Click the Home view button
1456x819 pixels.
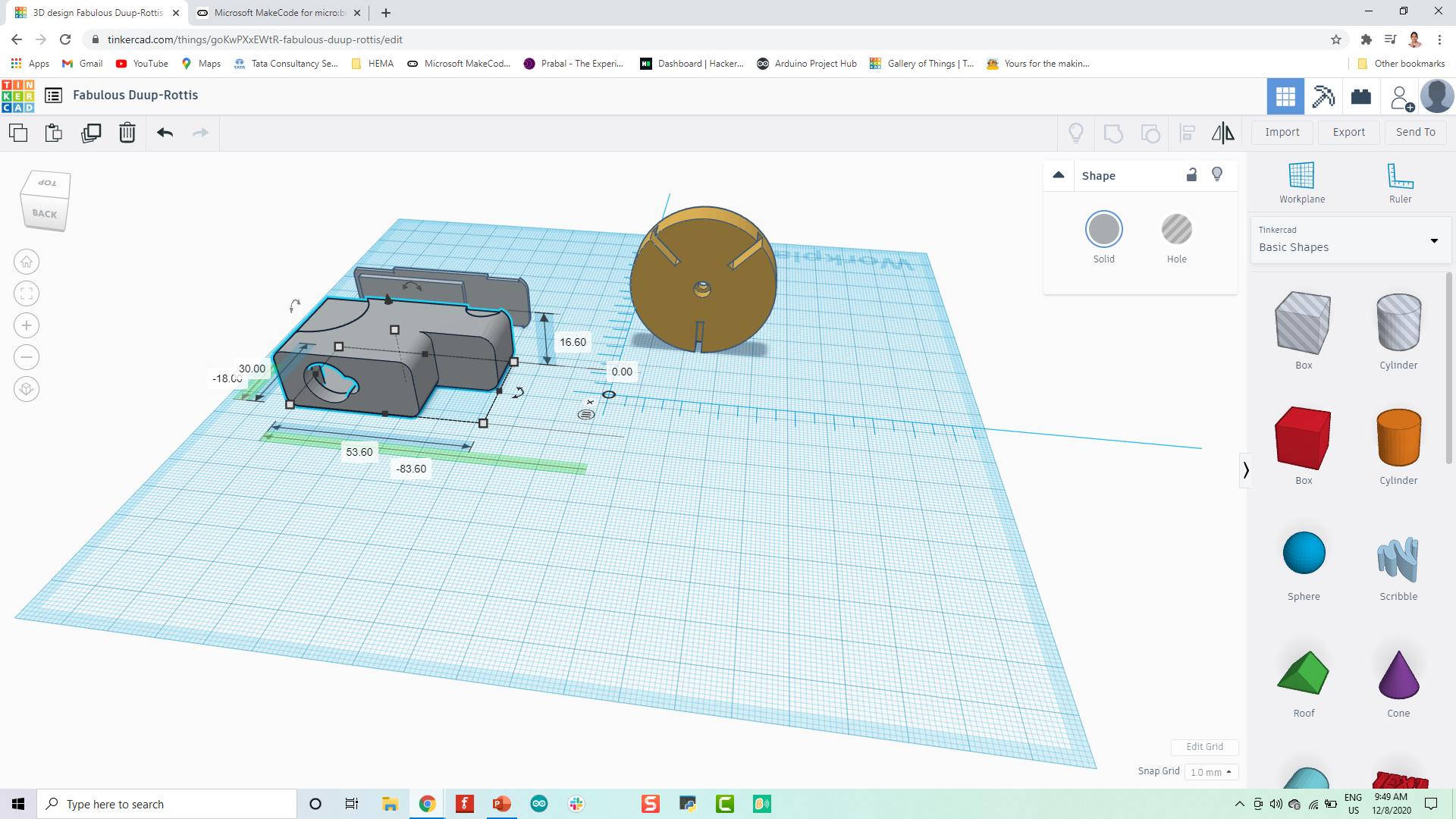pyautogui.click(x=27, y=262)
